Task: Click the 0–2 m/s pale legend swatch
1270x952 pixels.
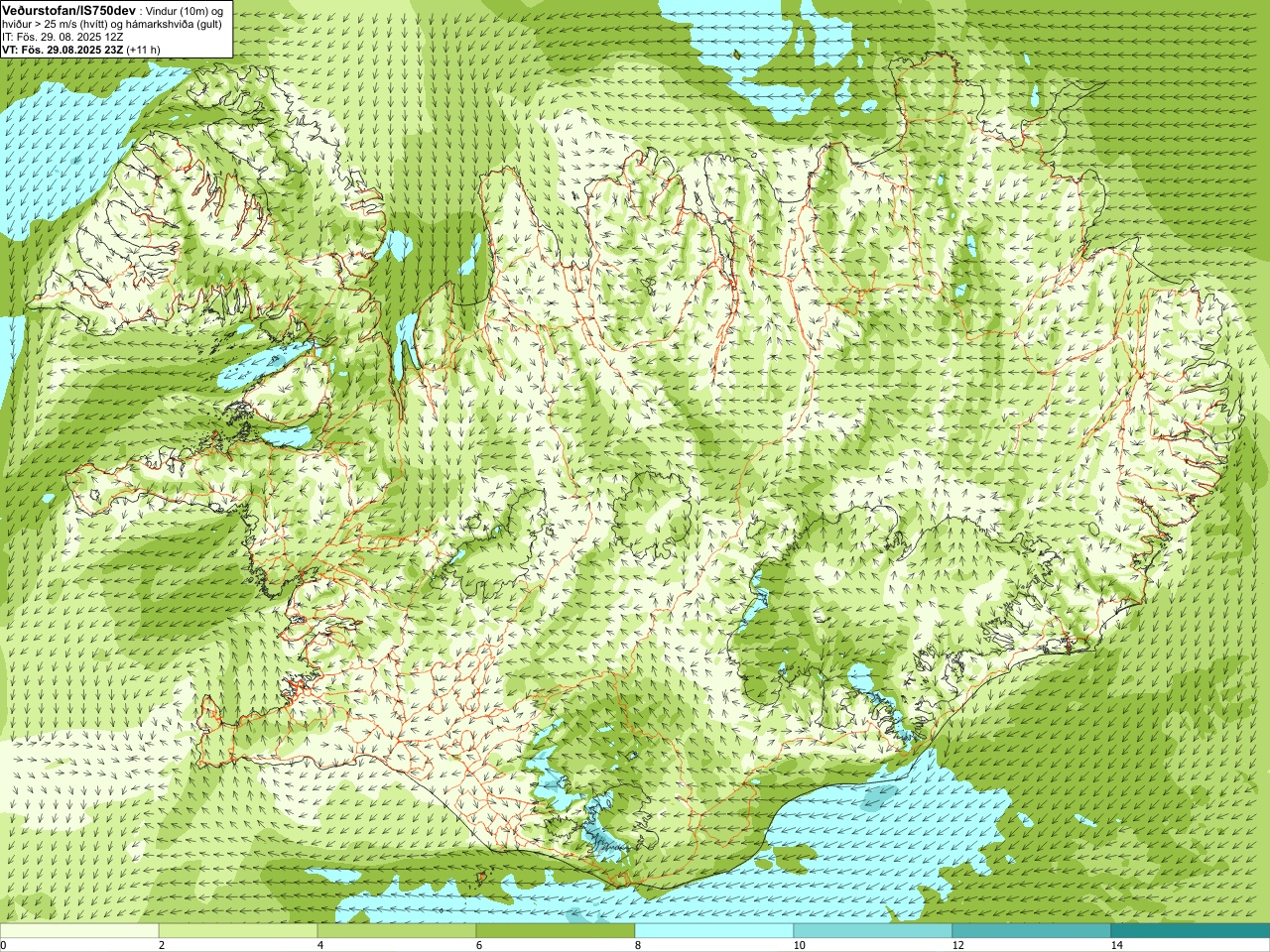Action: [79, 931]
